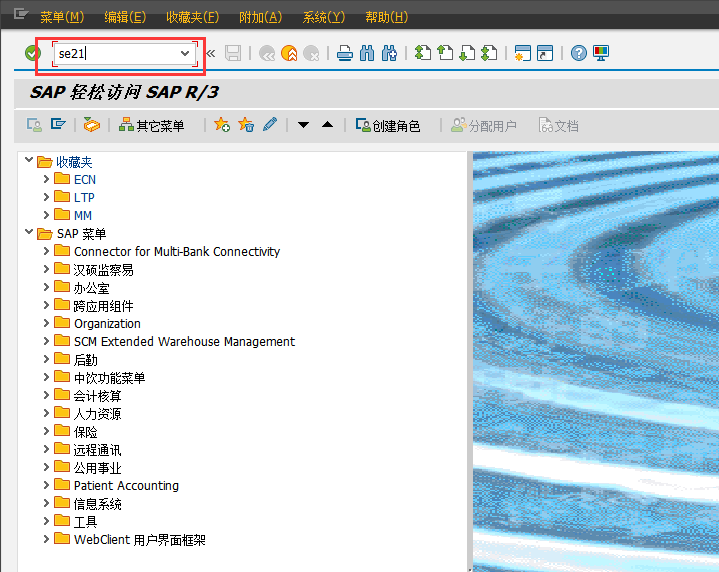This screenshot has height=572, width=719.
Task: Collapse the 收藏夹 tree node
Action: tap(29, 161)
